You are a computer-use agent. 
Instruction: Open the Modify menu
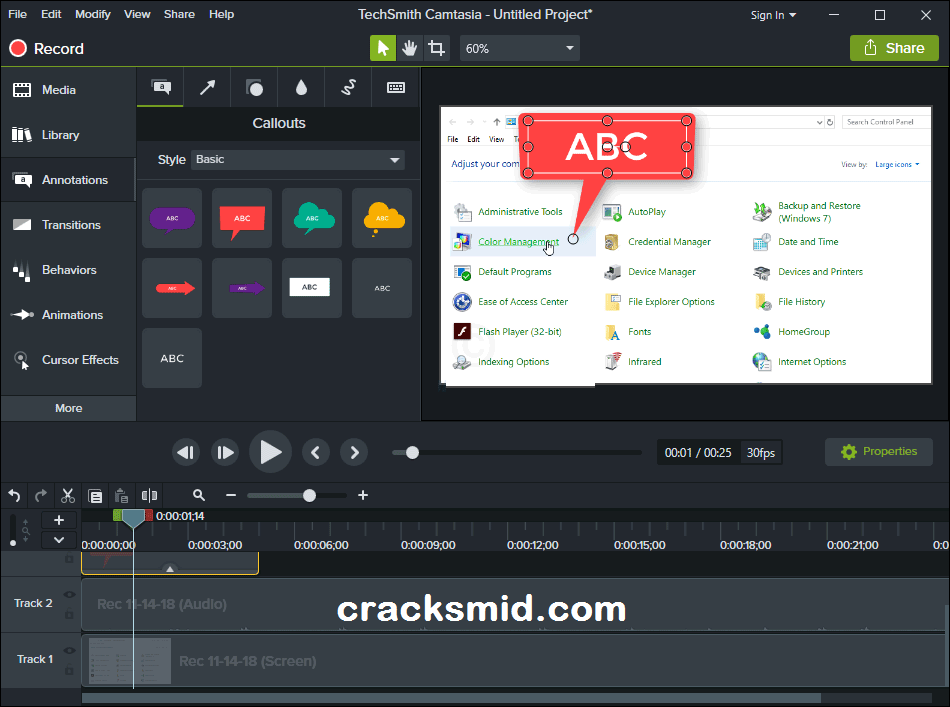(x=93, y=14)
